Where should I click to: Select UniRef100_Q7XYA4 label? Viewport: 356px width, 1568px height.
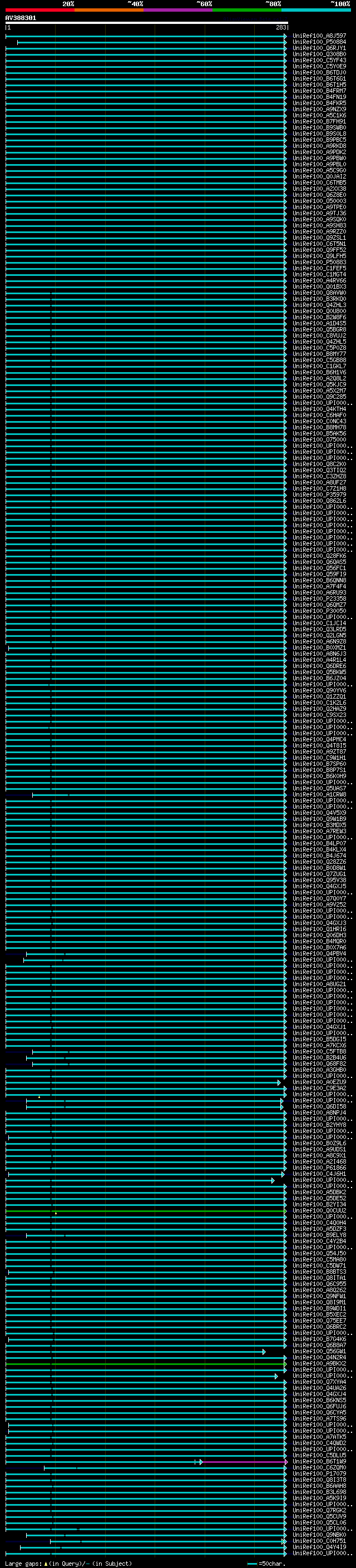tap(319, 1382)
